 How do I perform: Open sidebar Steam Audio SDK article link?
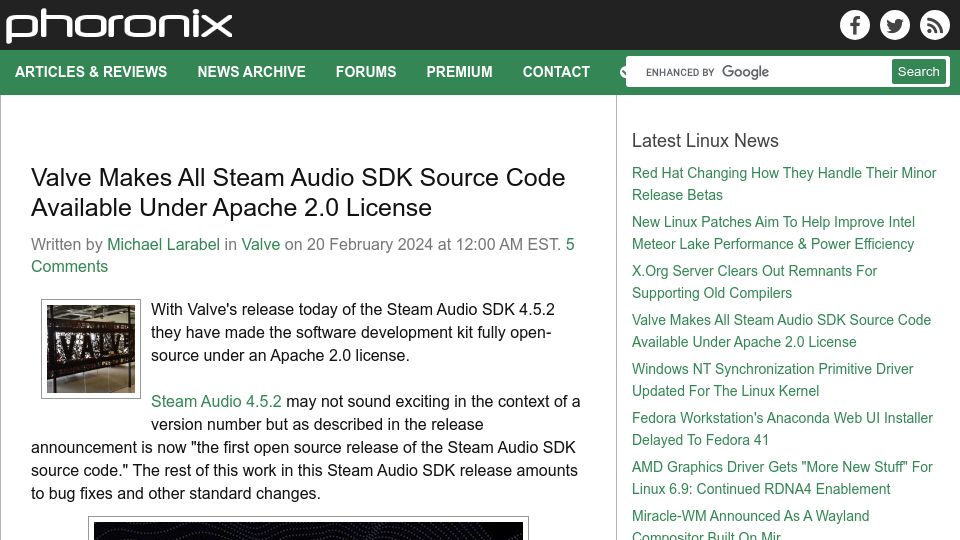point(781,331)
